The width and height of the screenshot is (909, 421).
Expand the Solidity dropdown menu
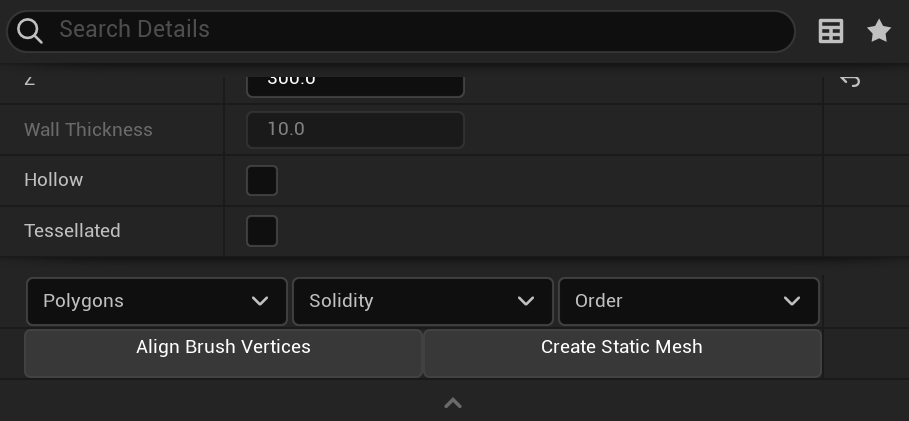pos(422,301)
